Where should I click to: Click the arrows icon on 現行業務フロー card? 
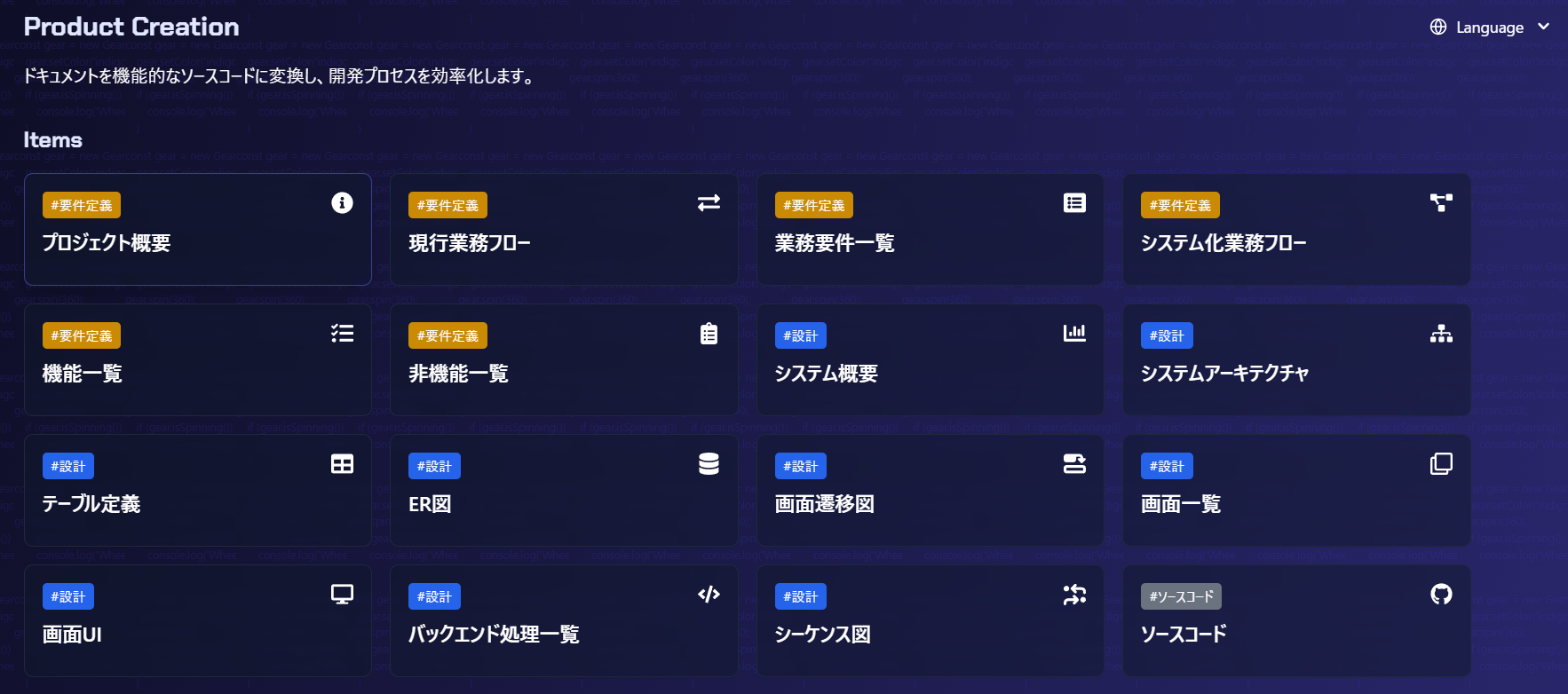point(709,203)
